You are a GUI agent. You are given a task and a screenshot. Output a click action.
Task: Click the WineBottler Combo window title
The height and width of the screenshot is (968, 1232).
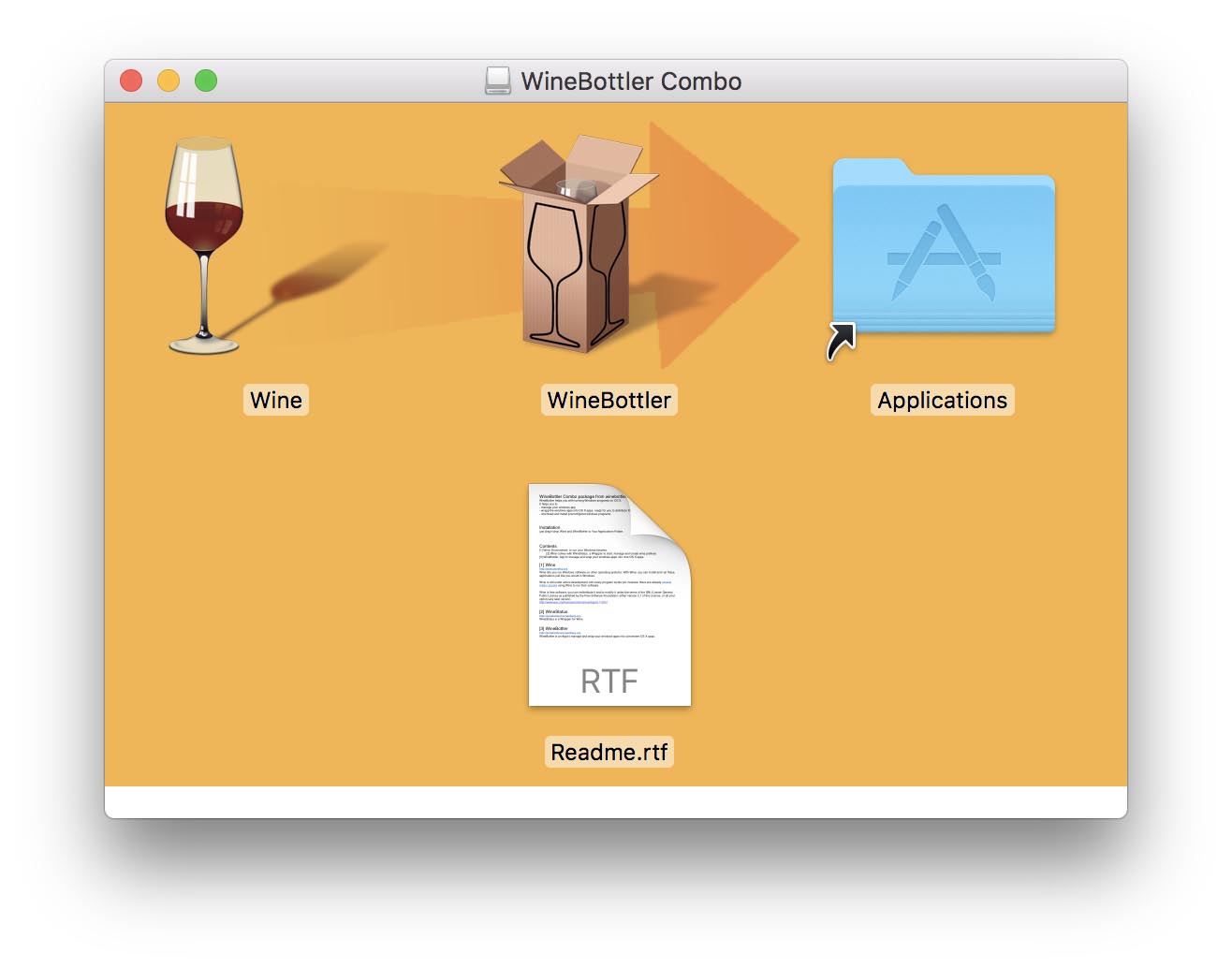point(632,81)
